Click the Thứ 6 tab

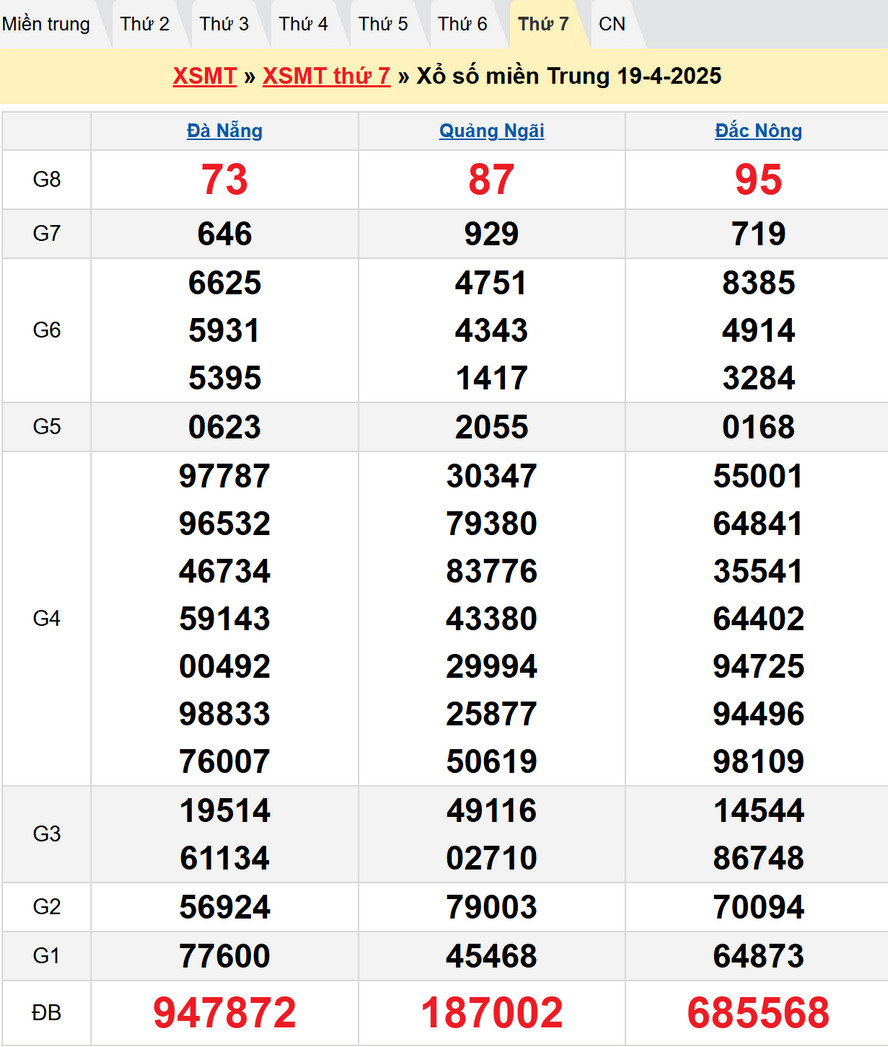463,24
